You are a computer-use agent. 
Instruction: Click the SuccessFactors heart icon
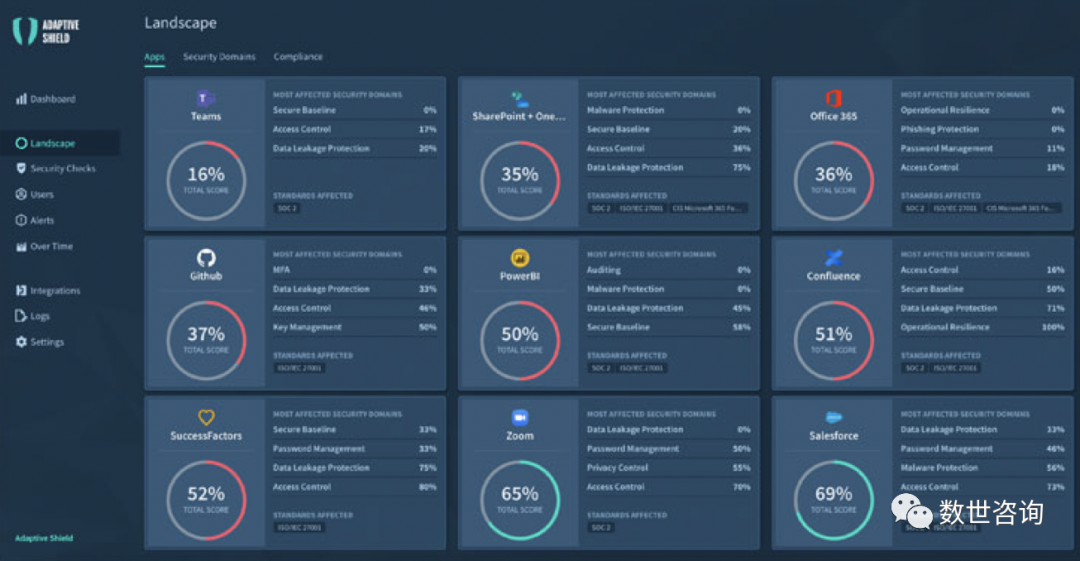click(x=206, y=417)
